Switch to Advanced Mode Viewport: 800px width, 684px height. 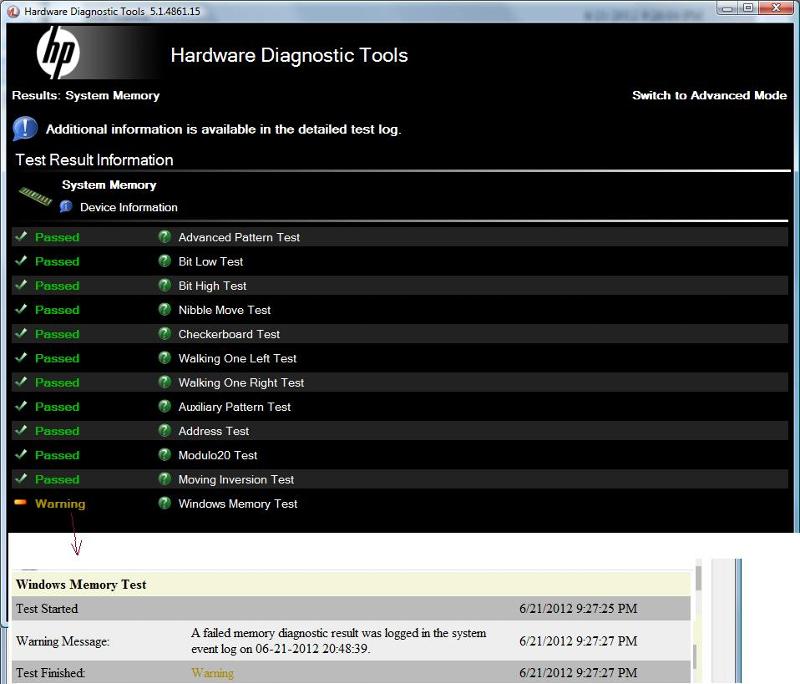709,96
